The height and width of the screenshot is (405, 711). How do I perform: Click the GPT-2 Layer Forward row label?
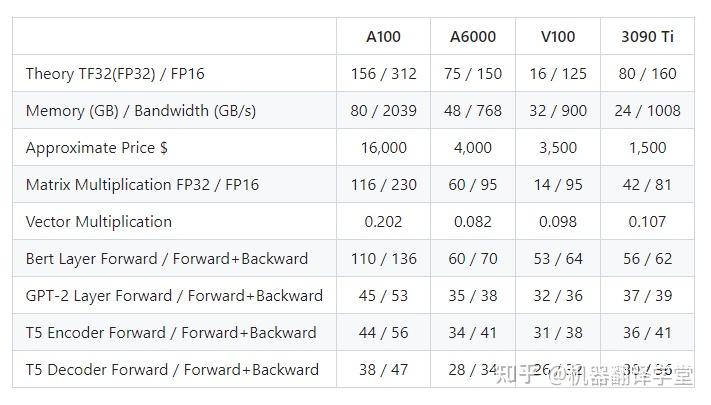pos(174,296)
